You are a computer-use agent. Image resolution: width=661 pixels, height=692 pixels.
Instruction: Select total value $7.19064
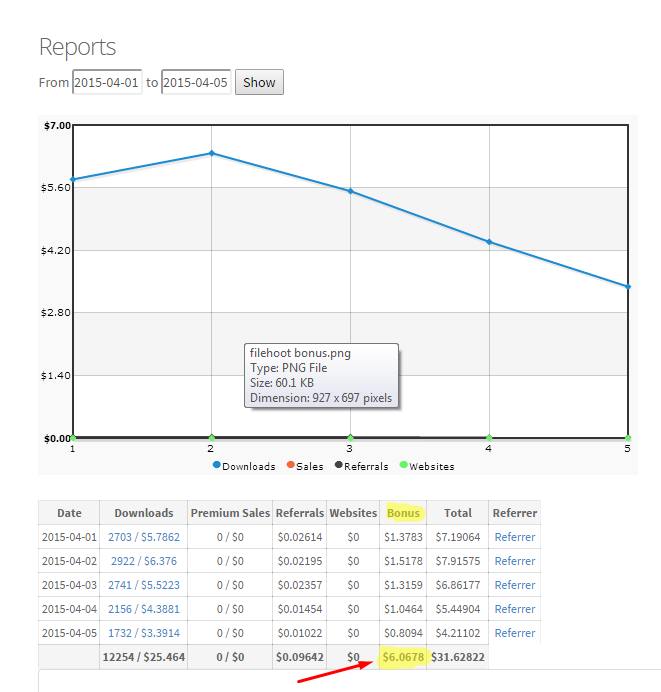click(x=458, y=537)
